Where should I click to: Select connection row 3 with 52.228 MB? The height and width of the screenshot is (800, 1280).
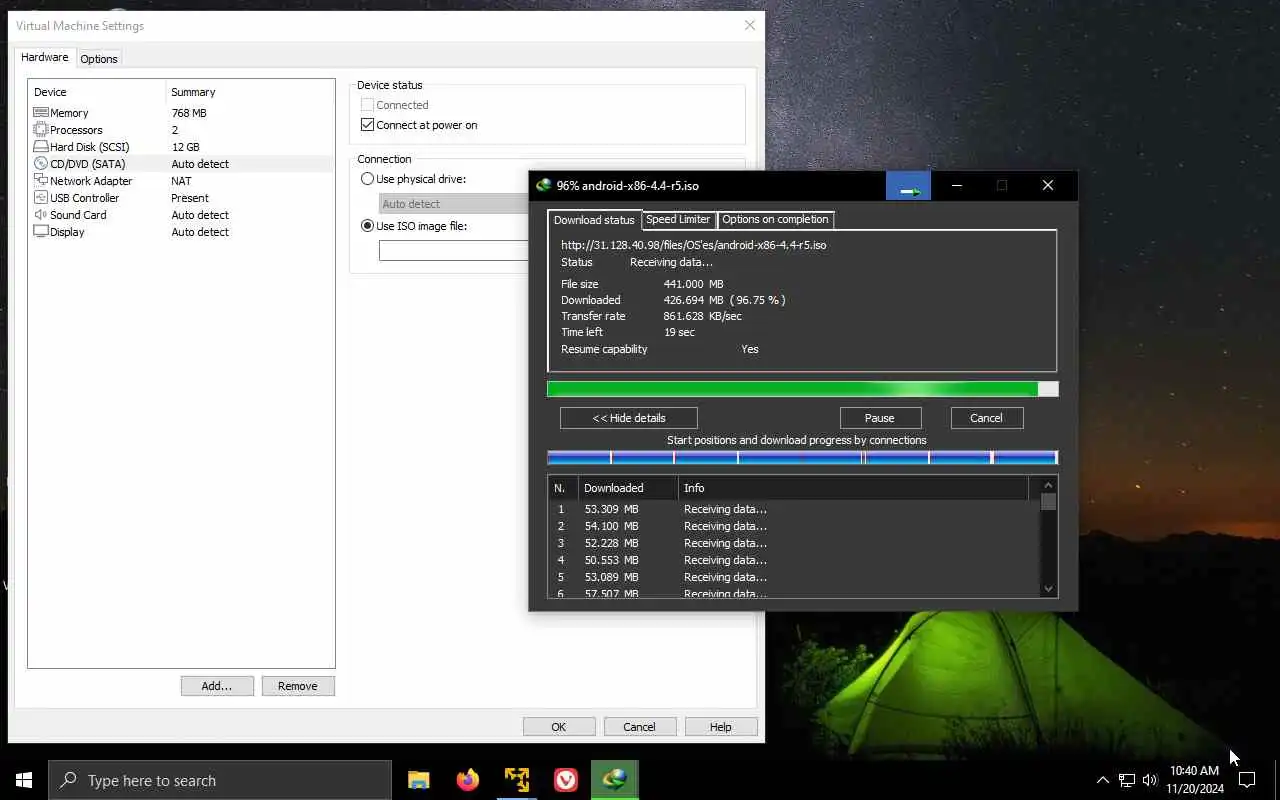pos(794,543)
